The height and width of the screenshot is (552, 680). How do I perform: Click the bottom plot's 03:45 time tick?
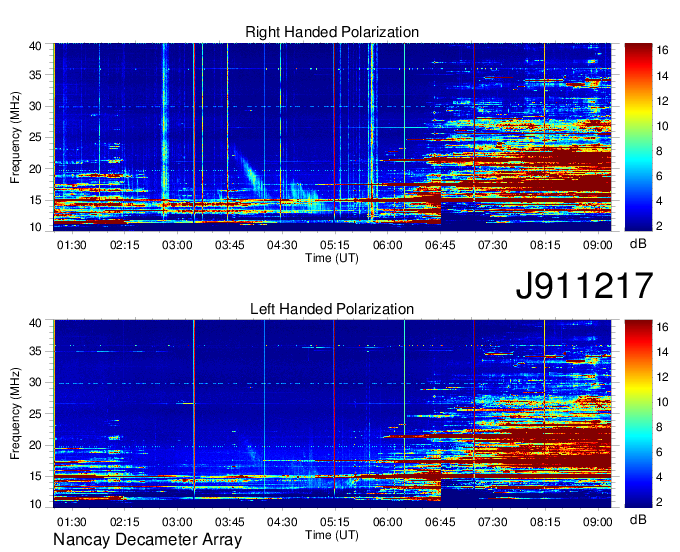[x=230, y=522]
